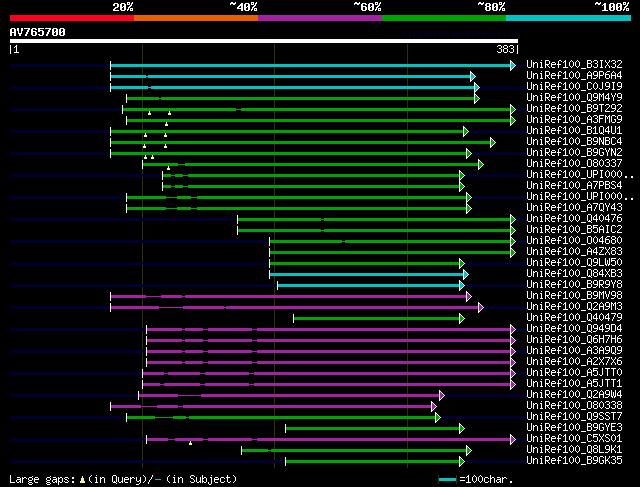The image size is (640, 487).
Task: Click the yellow gap marker under C5XS01 bar
Action: tap(190, 443)
